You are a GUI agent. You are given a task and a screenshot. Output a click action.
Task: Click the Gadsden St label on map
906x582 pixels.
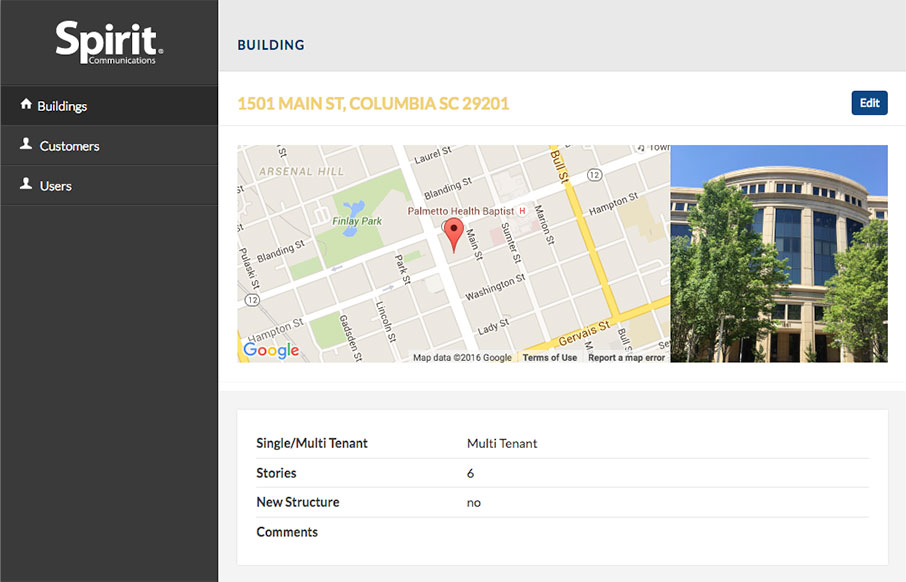coord(350,338)
